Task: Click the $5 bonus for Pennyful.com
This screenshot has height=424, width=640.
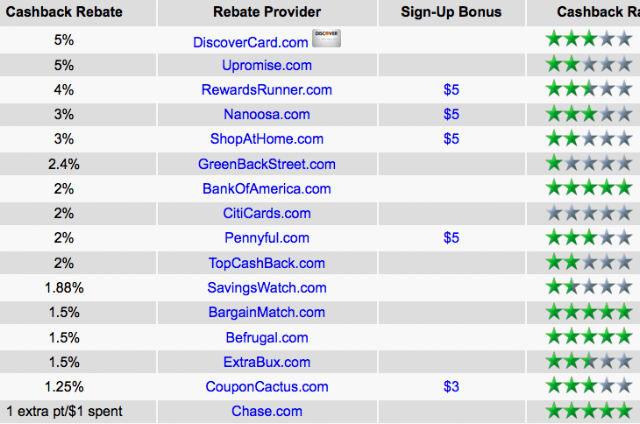Action: (451, 238)
